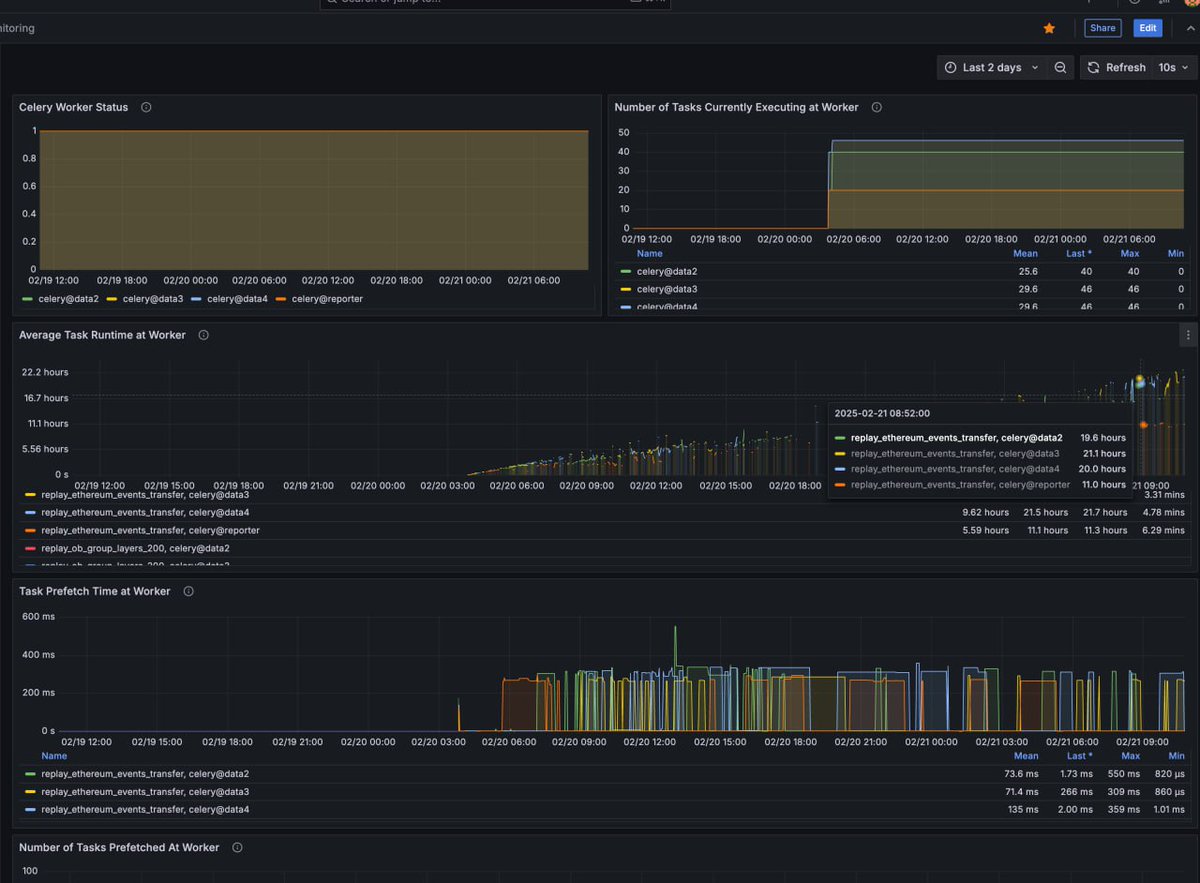Toggle replay_ethereum_events_transfer celery@data3 in Runtime legend
The width and height of the screenshot is (1200, 883).
coord(145,494)
